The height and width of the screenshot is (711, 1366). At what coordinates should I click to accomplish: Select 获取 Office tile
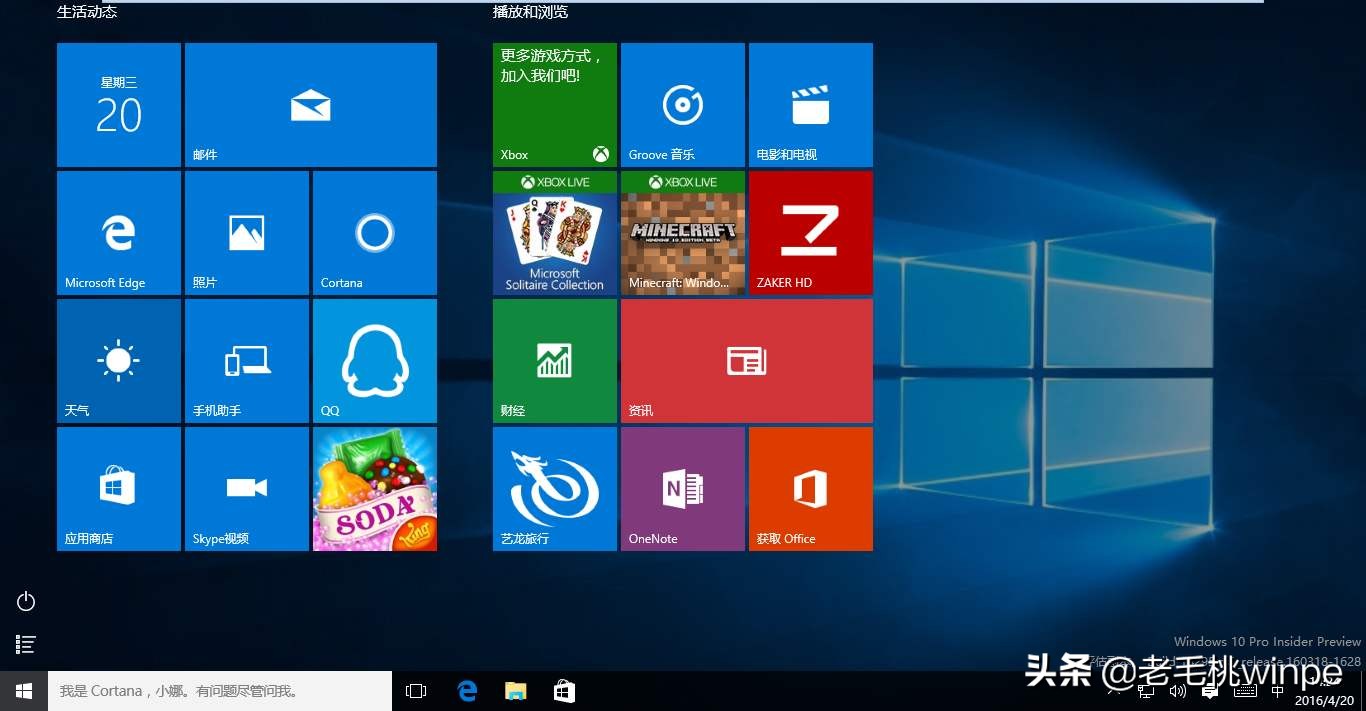pos(810,488)
